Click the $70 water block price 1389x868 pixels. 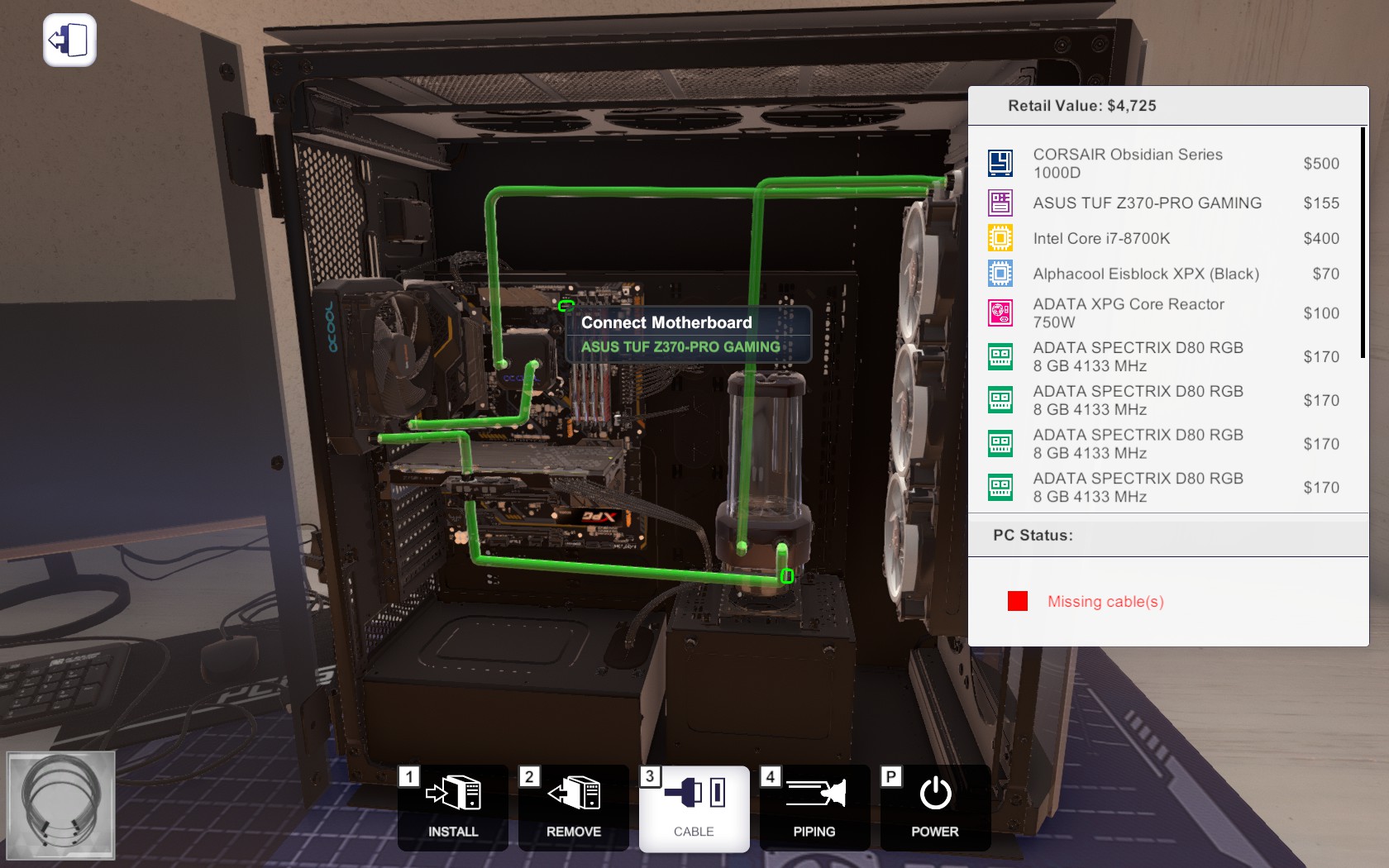click(1326, 274)
